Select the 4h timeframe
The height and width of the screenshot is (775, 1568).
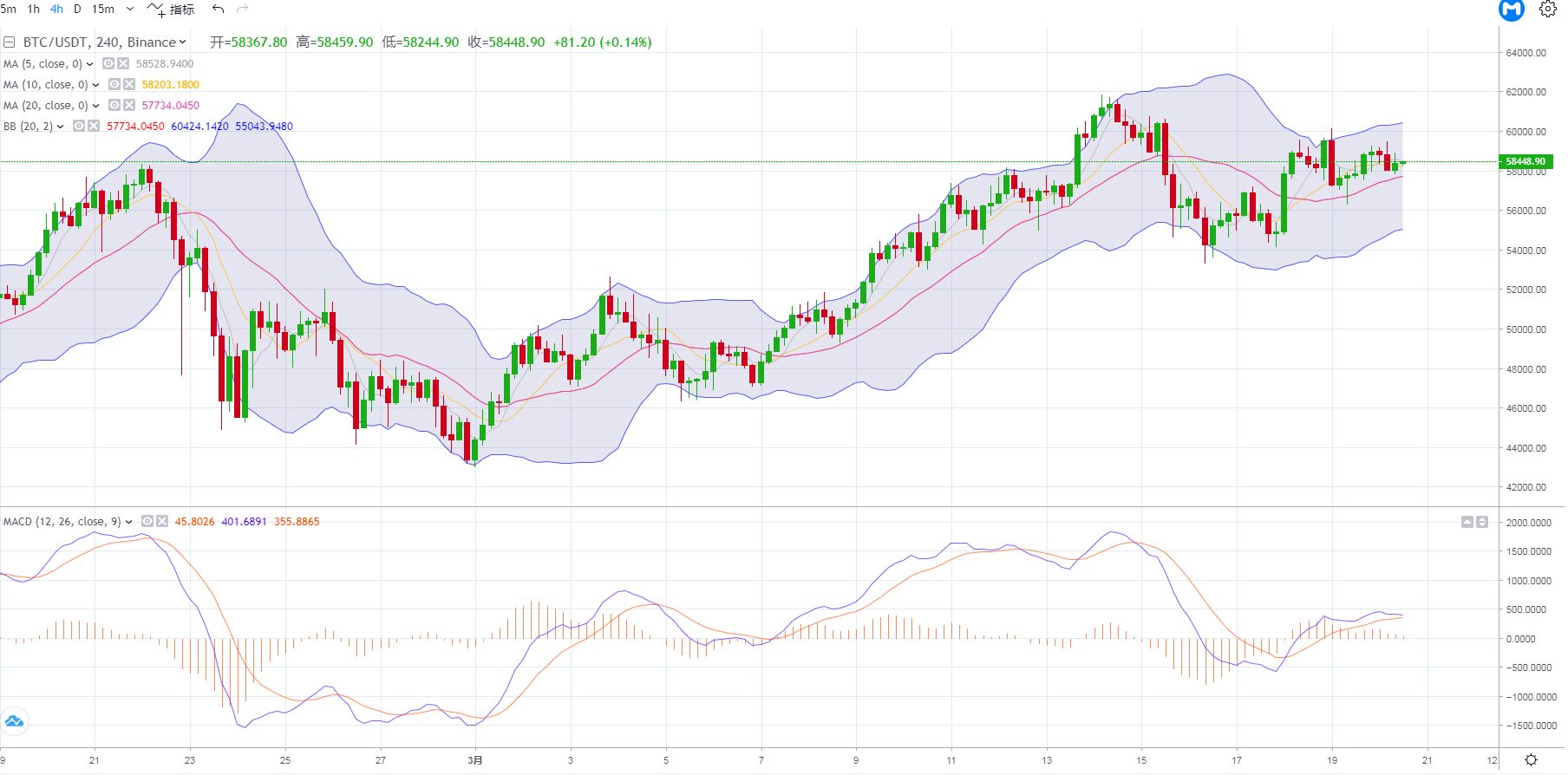pyautogui.click(x=56, y=9)
